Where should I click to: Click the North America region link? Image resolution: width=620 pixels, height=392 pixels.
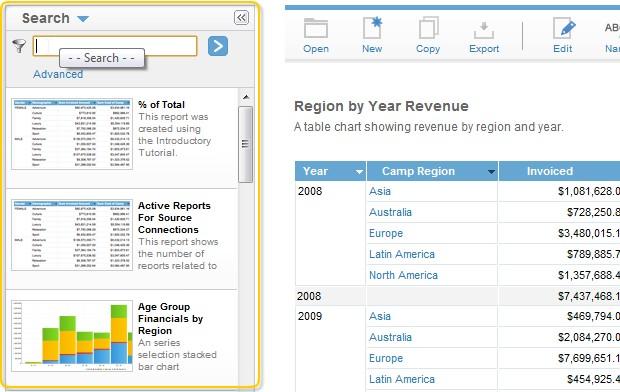tap(403, 275)
